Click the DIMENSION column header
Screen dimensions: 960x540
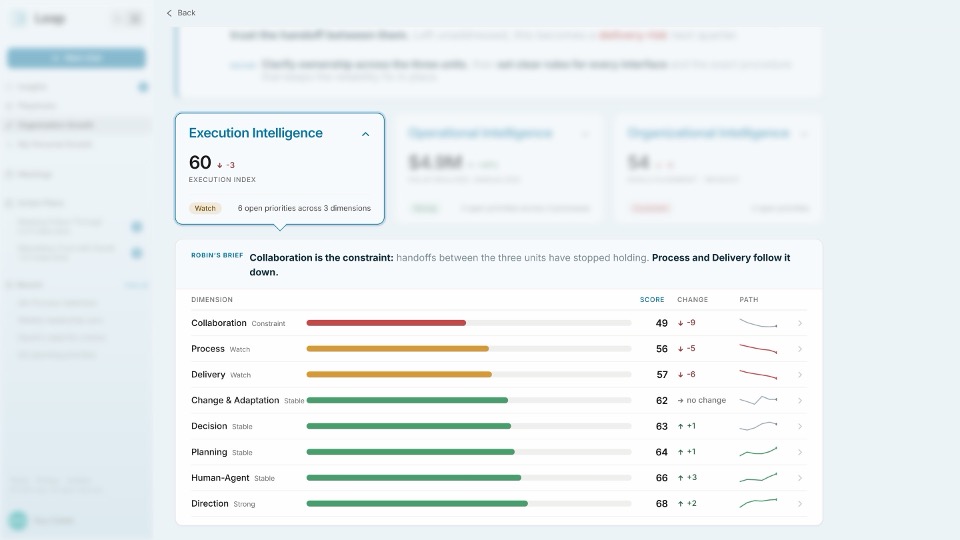tap(212, 299)
